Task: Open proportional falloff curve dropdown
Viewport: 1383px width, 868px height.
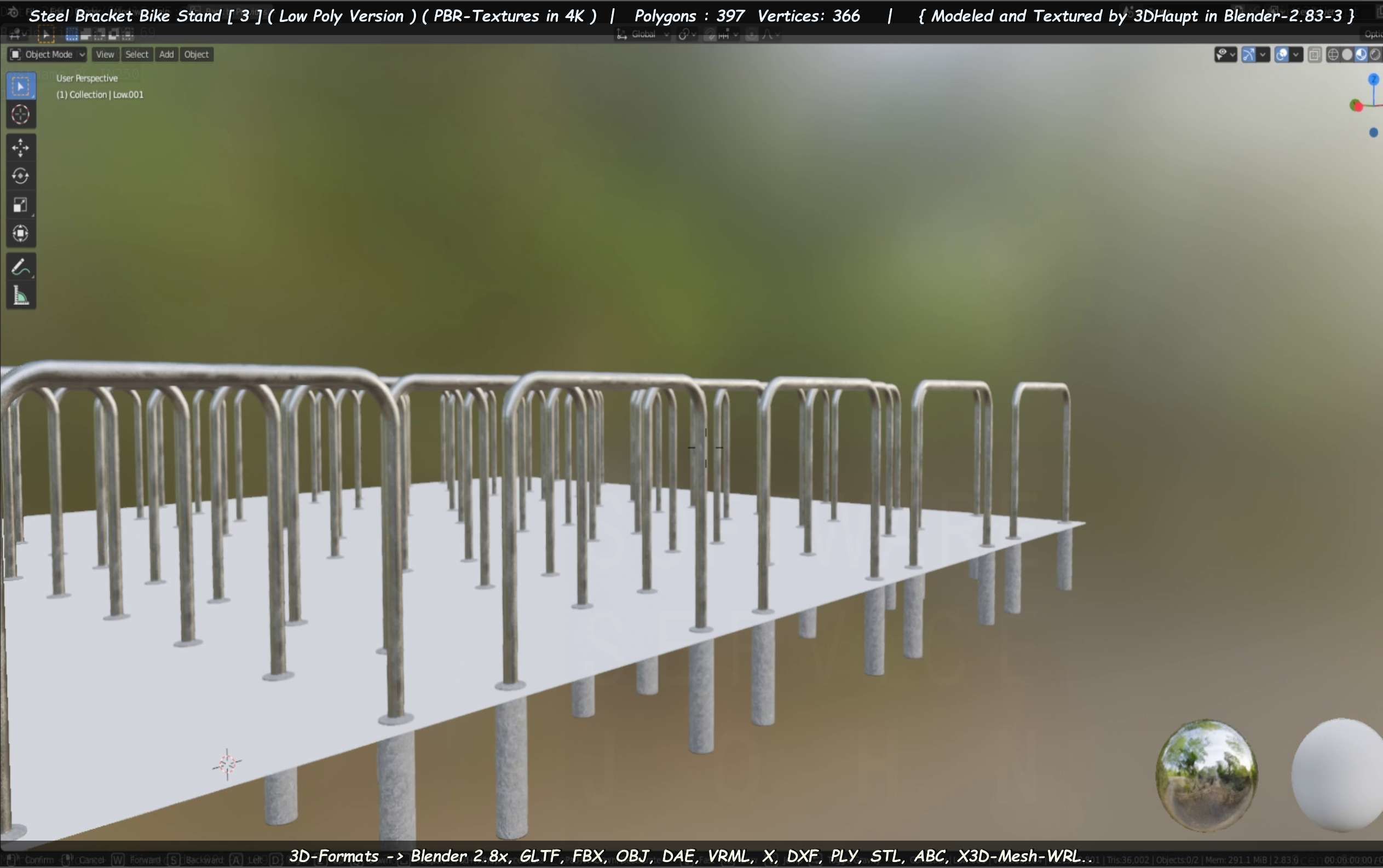Action: (770, 34)
